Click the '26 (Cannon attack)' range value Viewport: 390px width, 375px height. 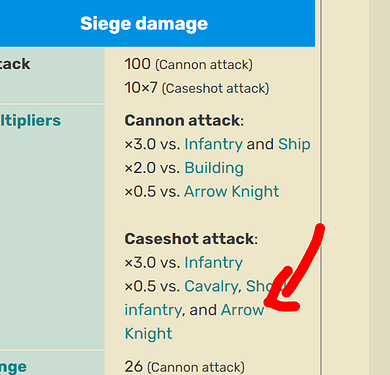coord(185,367)
